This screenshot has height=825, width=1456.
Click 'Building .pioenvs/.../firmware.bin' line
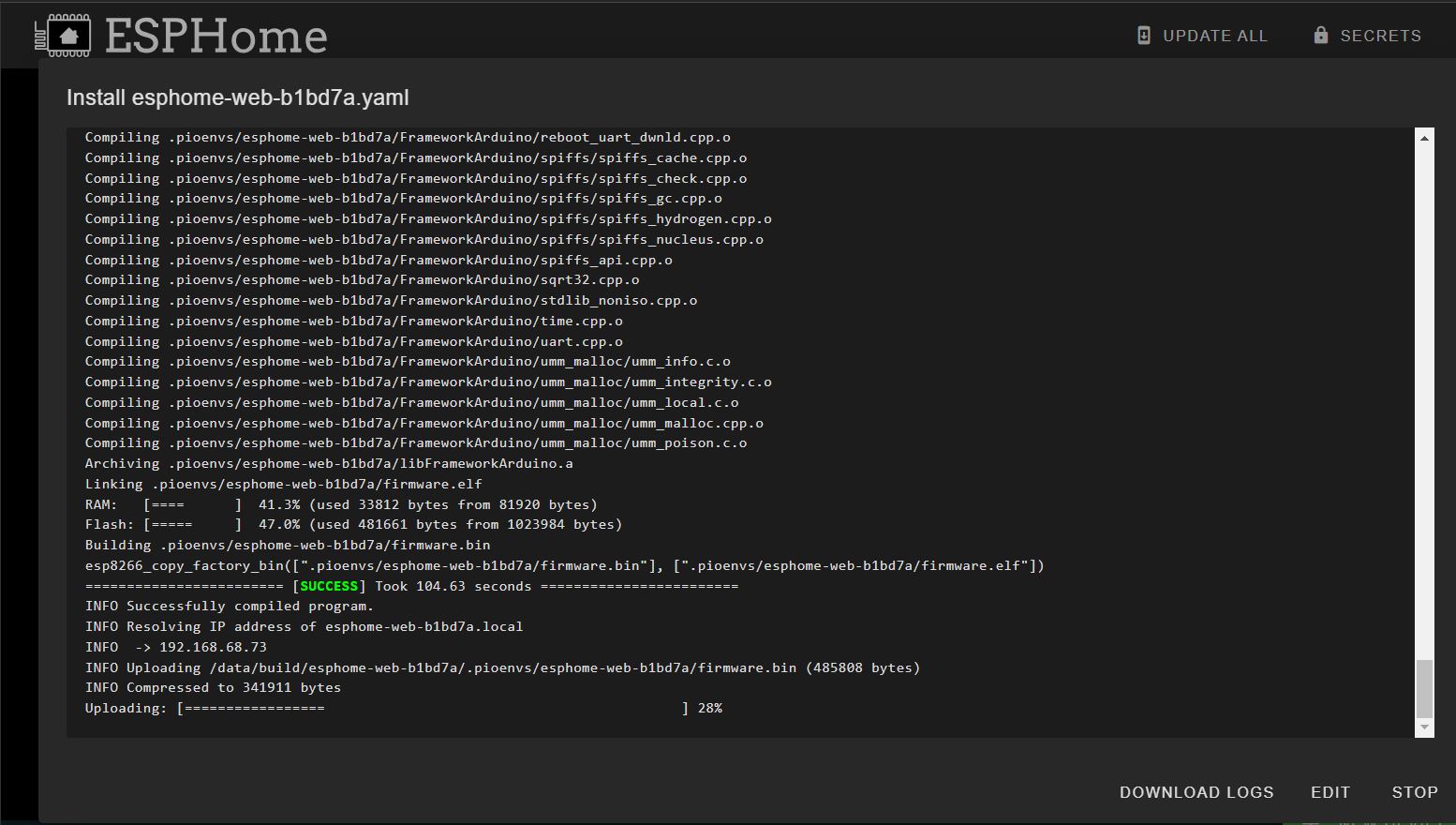click(x=288, y=546)
